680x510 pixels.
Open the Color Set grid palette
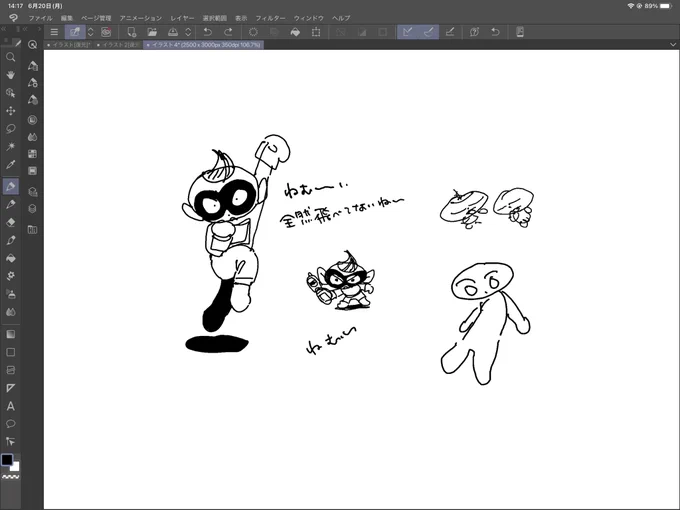(33, 154)
